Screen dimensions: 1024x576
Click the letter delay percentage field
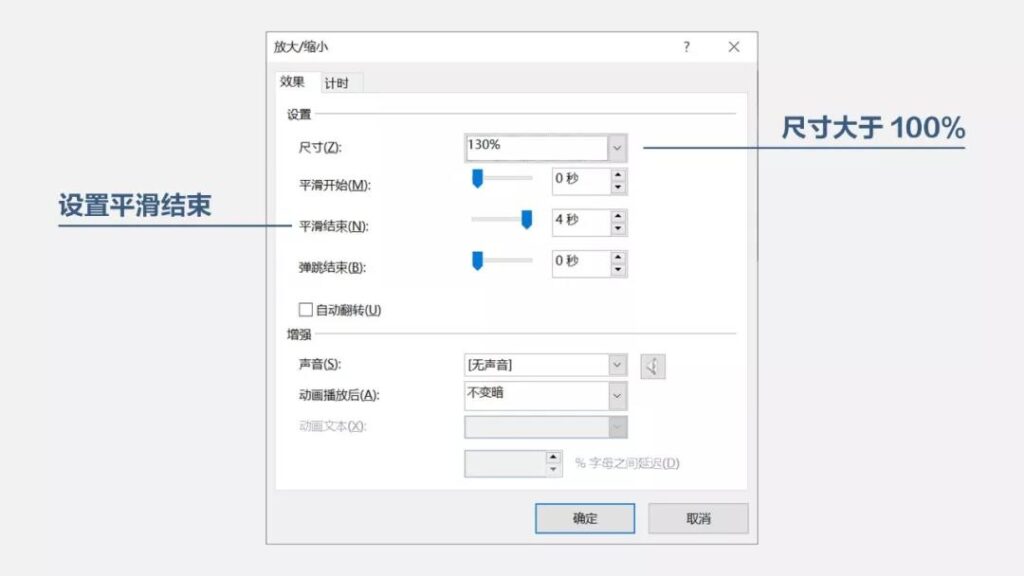pos(505,464)
